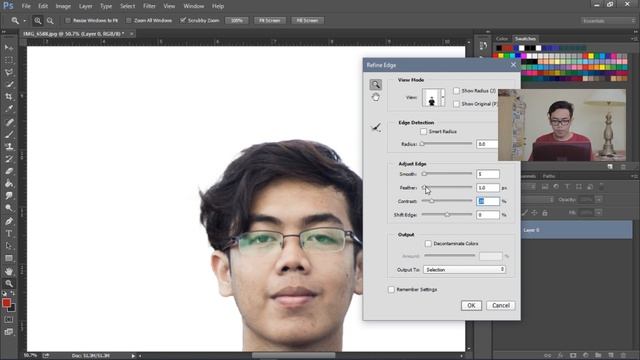640x360 pixels.
Task: Open the File menu
Action: click(26, 6)
